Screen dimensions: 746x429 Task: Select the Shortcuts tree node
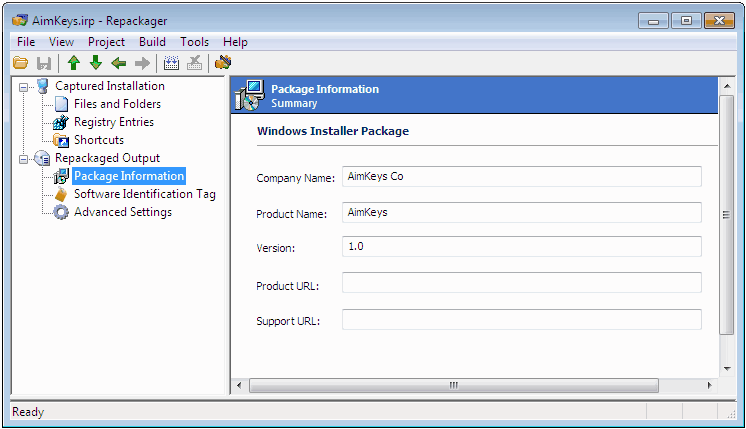click(x=98, y=140)
